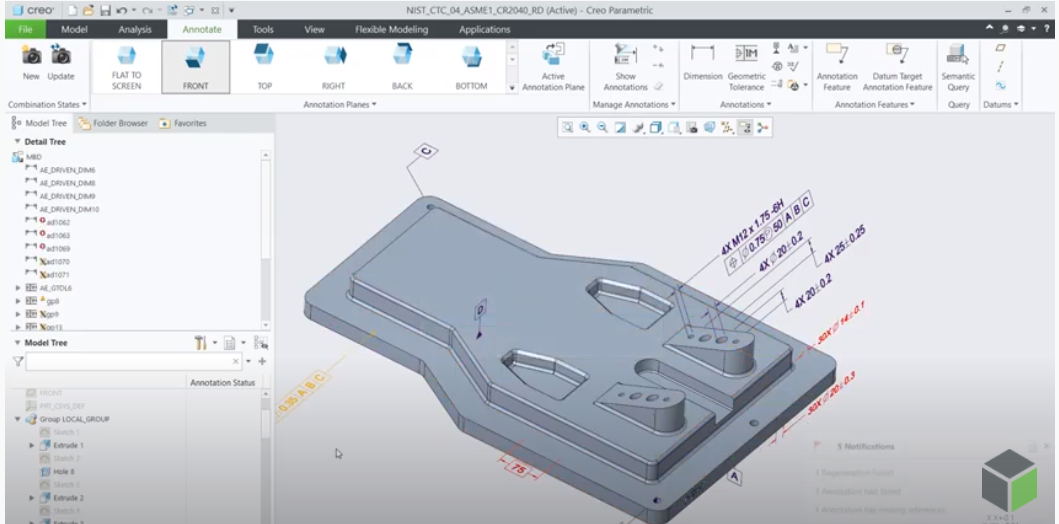The image size is (1059, 524).
Task: Toggle annotation display in graphics toolbar
Action: pyautogui.click(x=745, y=128)
